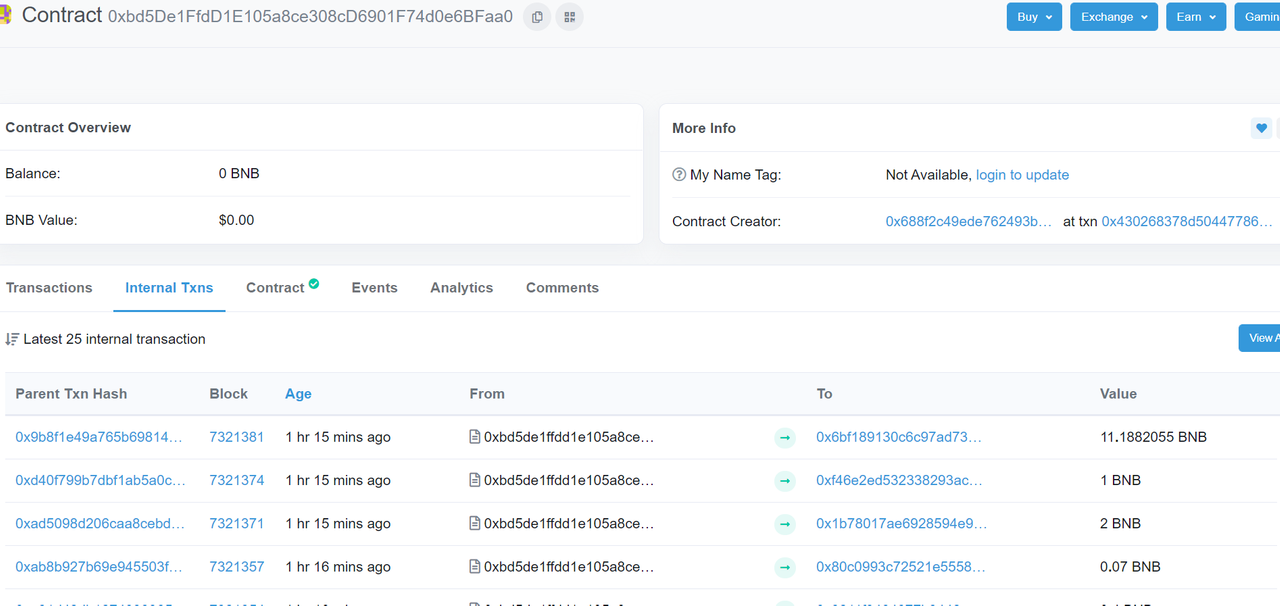
Task: Open recipient address 0x6bf189130c6c97ad73
Action: coord(899,437)
